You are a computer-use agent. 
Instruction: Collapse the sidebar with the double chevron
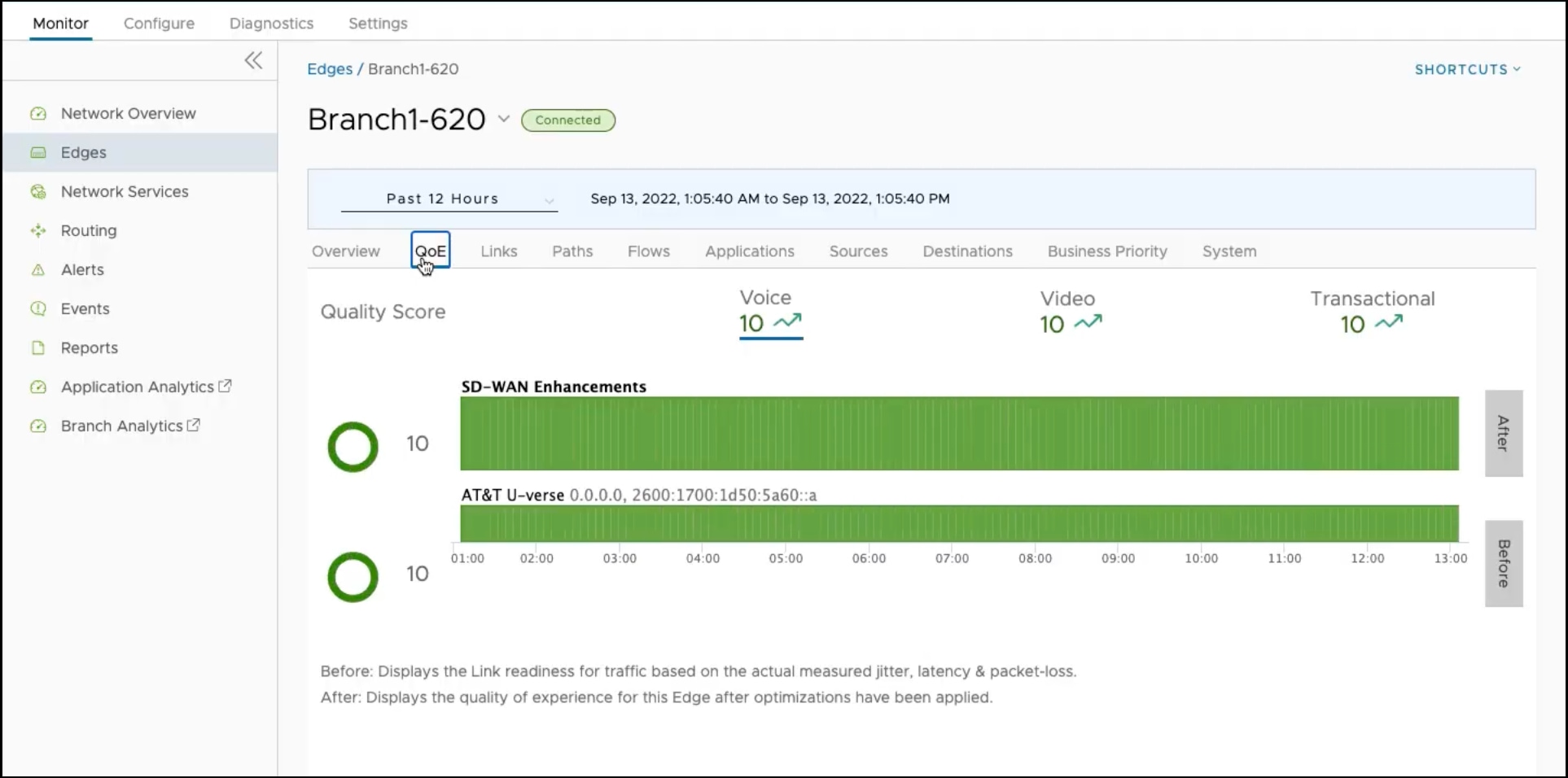click(x=254, y=60)
